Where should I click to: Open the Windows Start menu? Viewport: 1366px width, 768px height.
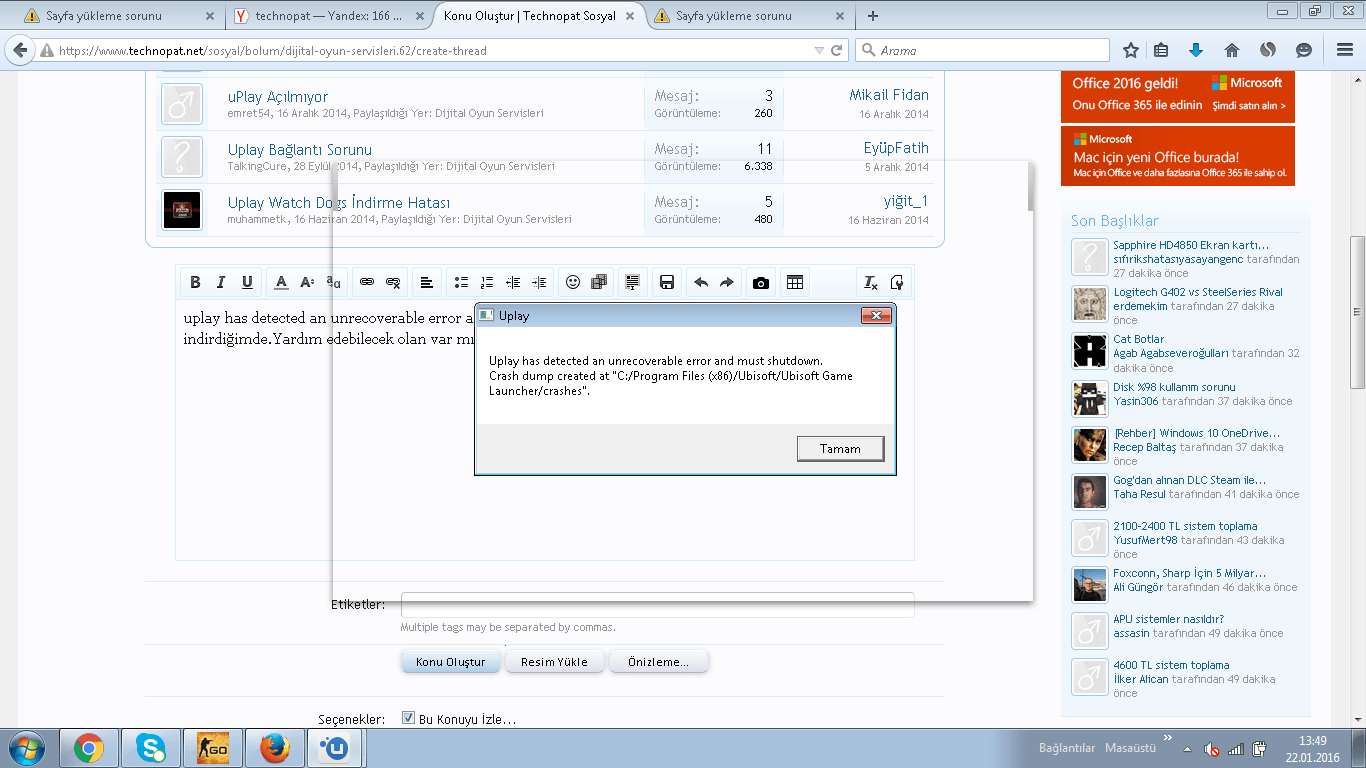tap(27, 747)
